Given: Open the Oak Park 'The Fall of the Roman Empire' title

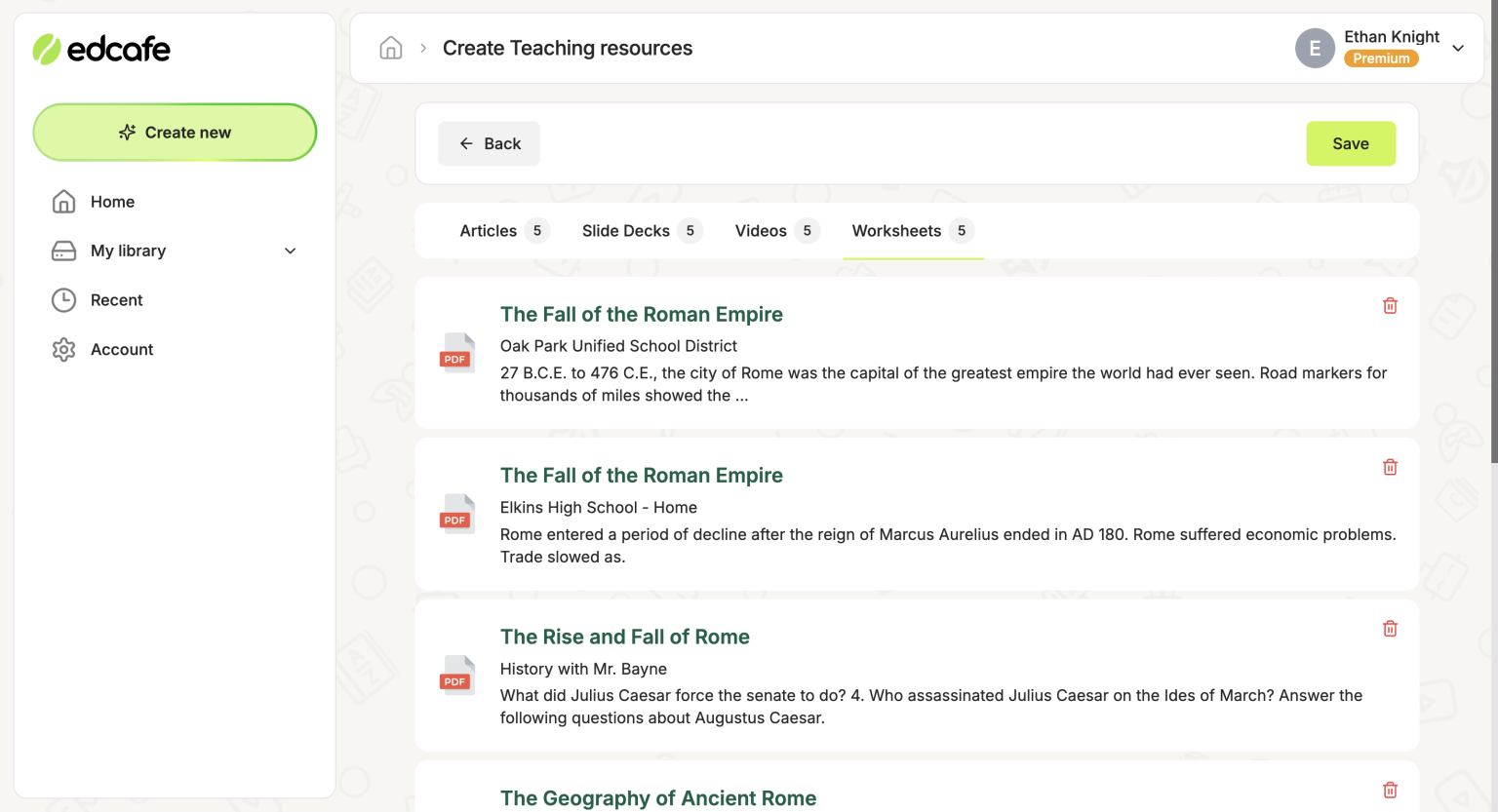Looking at the screenshot, I should click(x=642, y=314).
